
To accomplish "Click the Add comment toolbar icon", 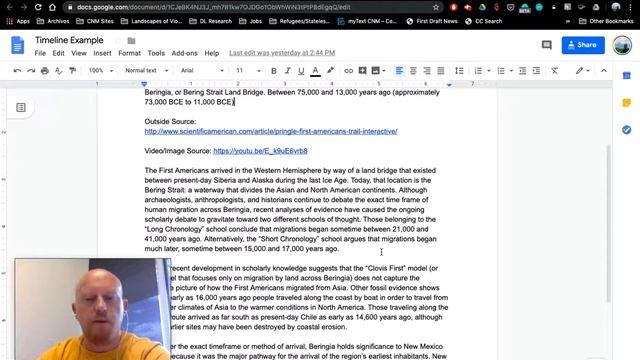I will 362,71.
